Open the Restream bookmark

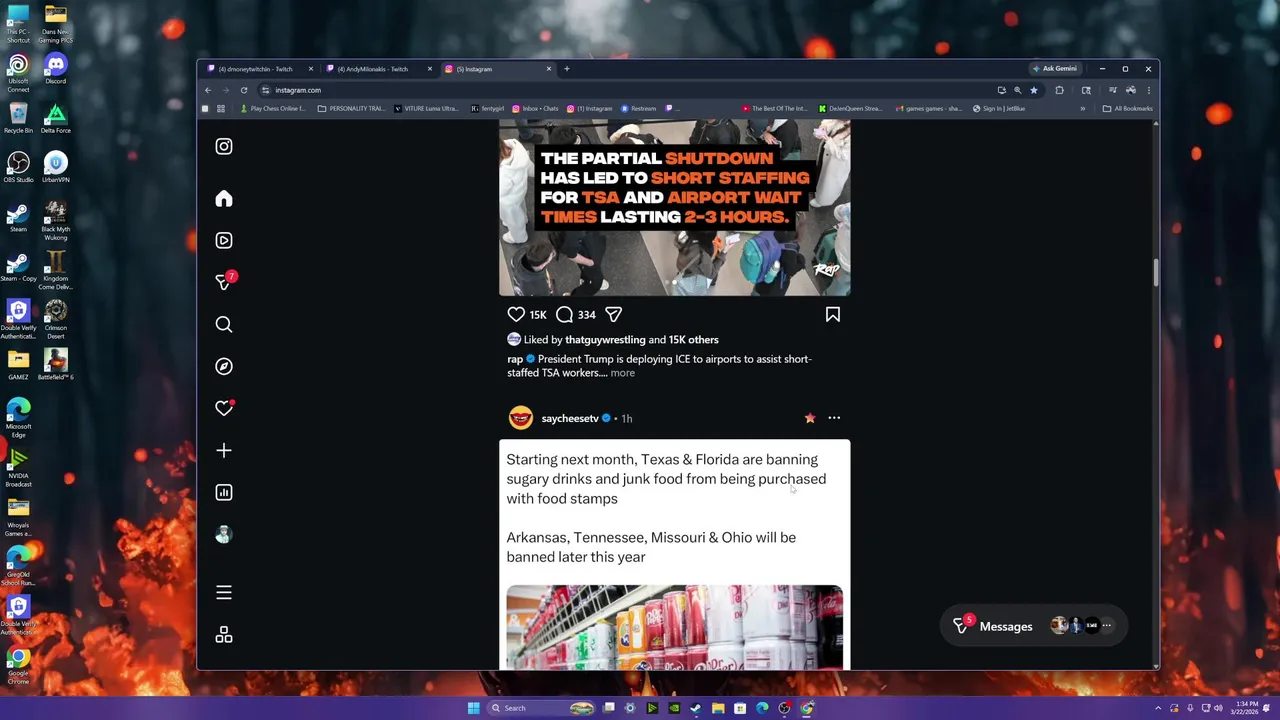click(x=638, y=109)
